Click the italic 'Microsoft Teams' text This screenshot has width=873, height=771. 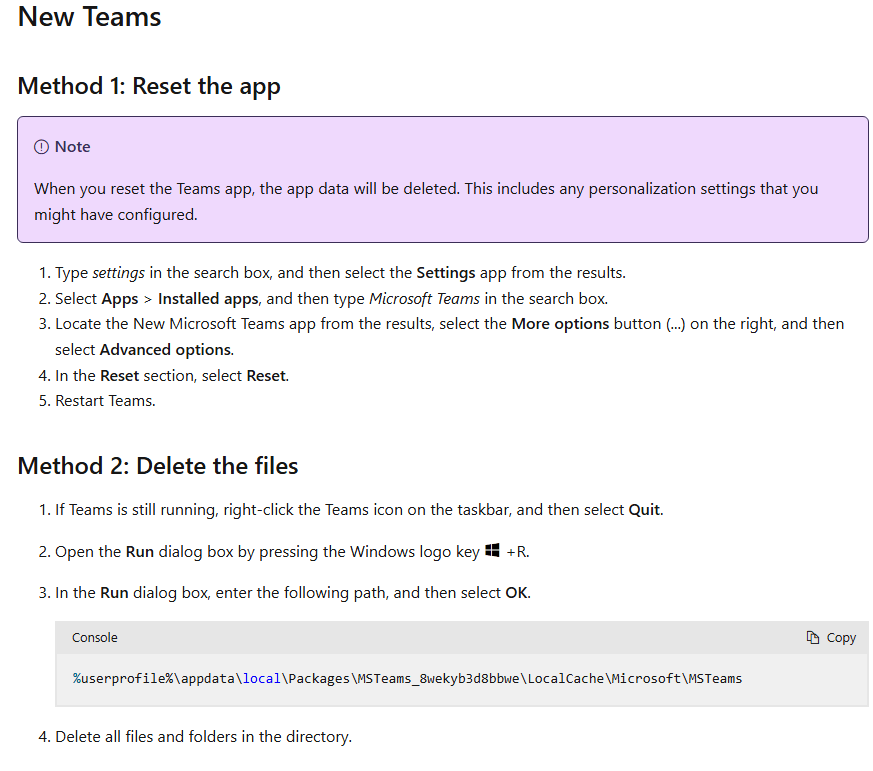(424, 299)
